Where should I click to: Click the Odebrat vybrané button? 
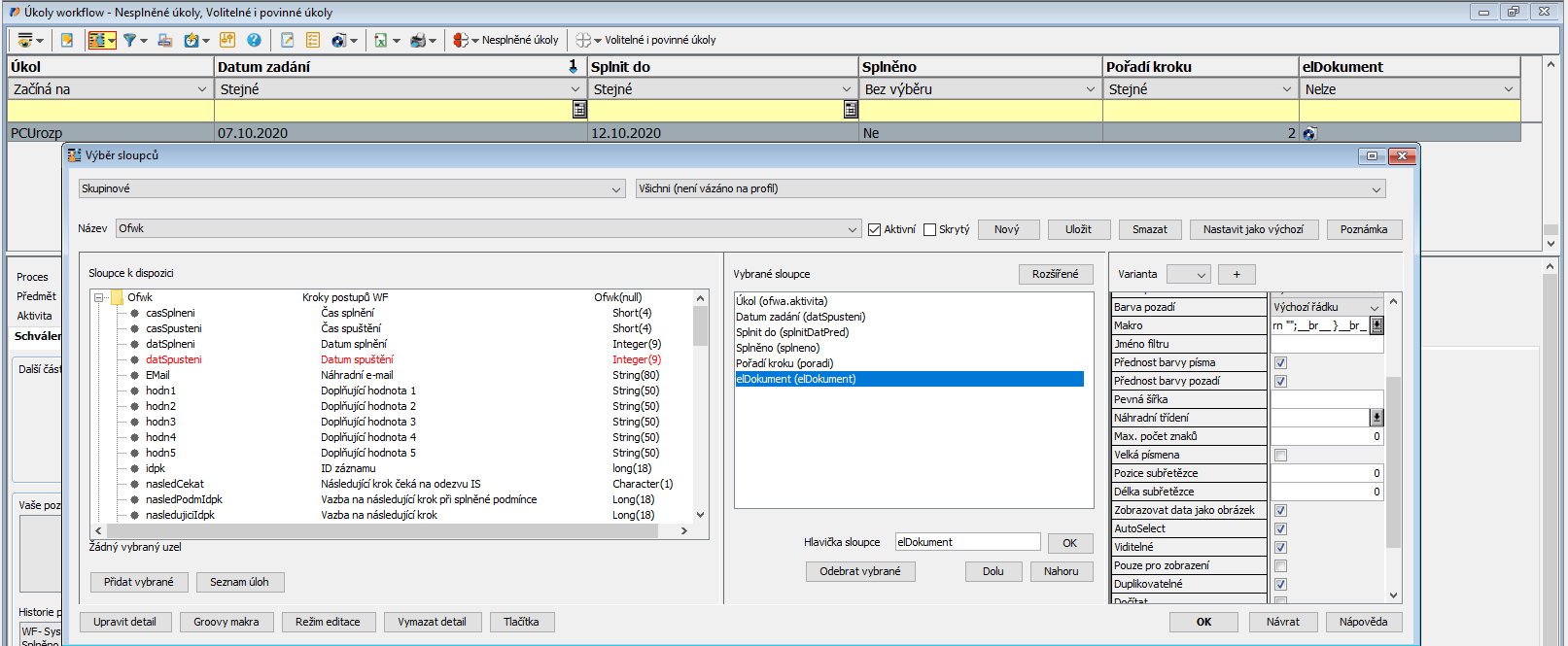coord(859,571)
